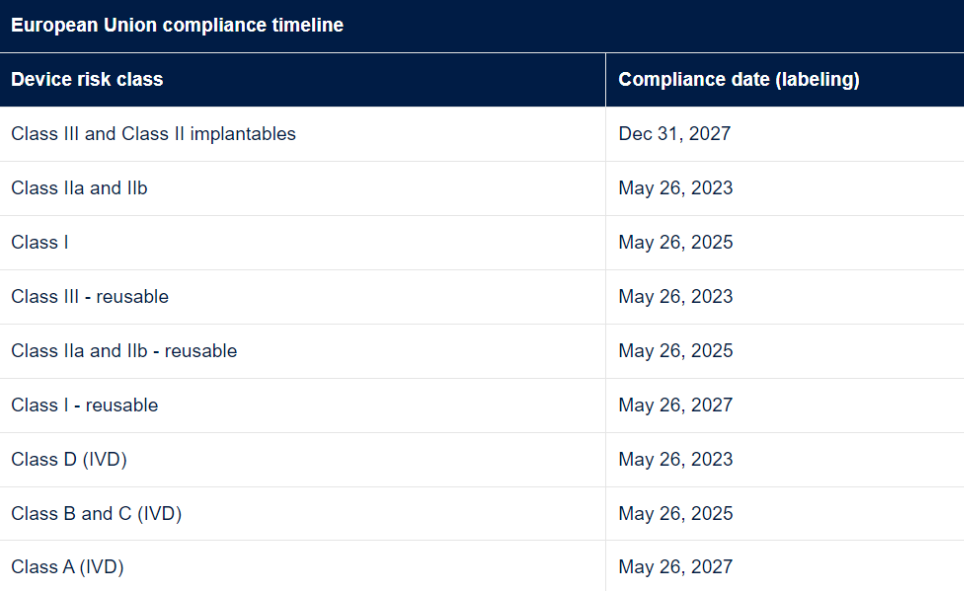Click the 'Dec 31, 2027' date cell
Screen dimensions: 964x597
pyautogui.click(x=674, y=134)
